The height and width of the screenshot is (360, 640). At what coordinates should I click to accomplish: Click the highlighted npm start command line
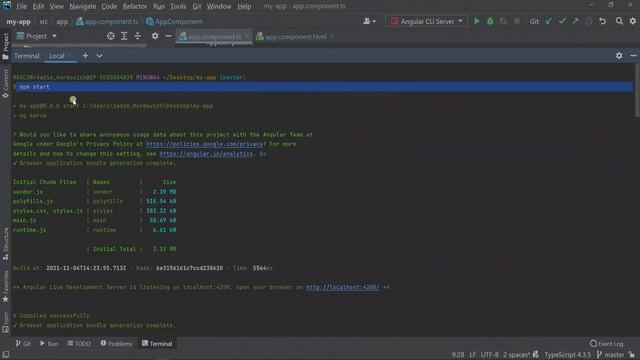click(324, 87)
